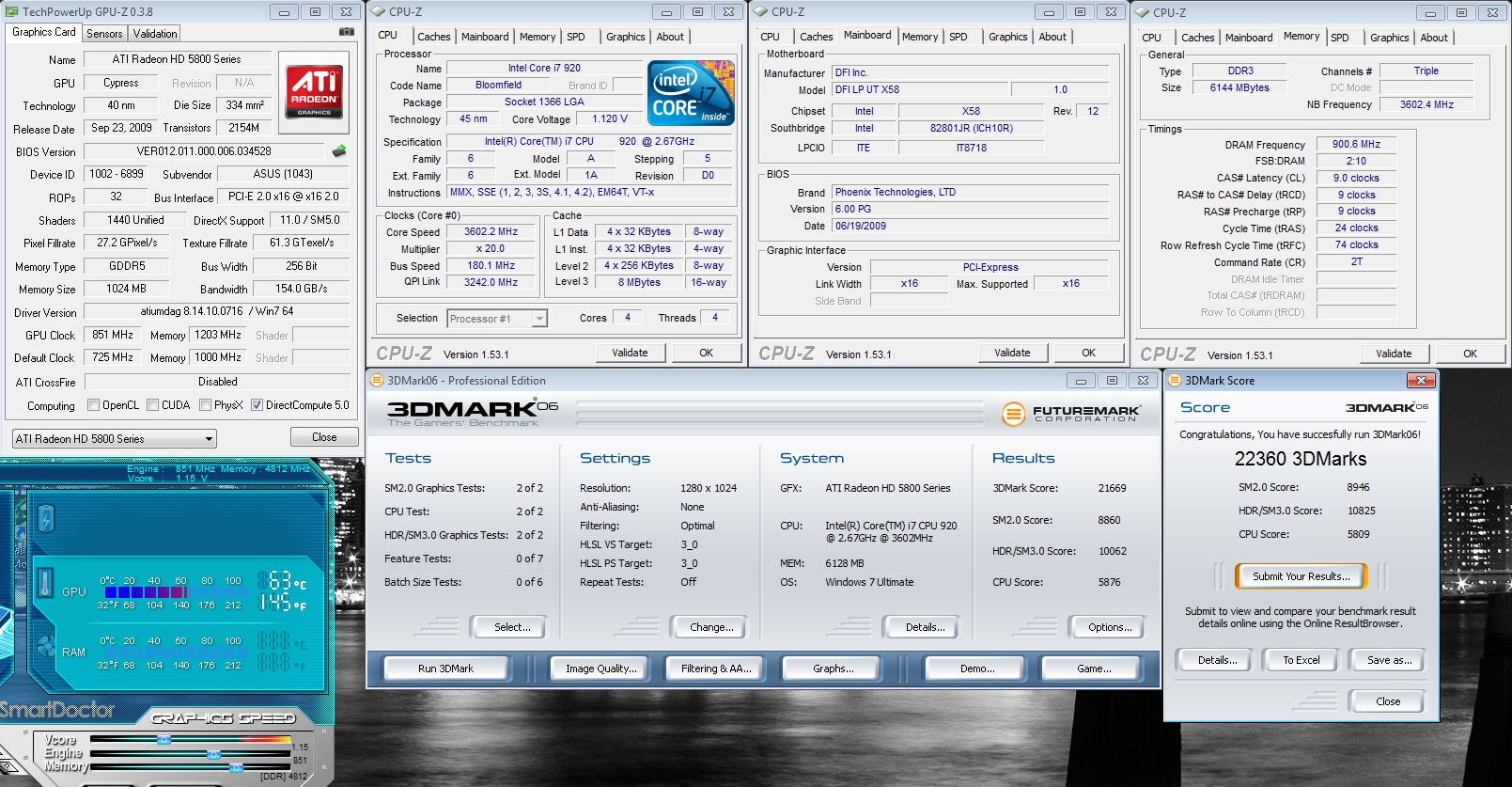
Task: Click the Image Quality button
Action: click(601, 669)
